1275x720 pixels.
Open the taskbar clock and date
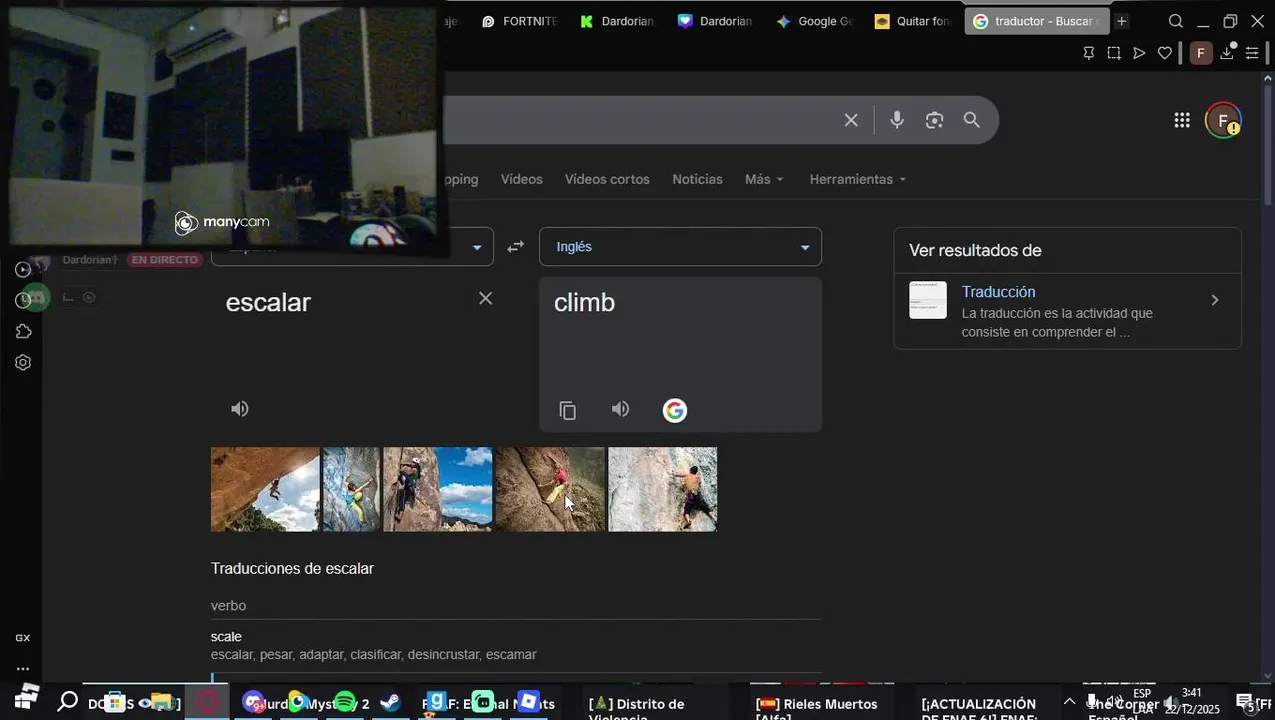[1192, 701]
